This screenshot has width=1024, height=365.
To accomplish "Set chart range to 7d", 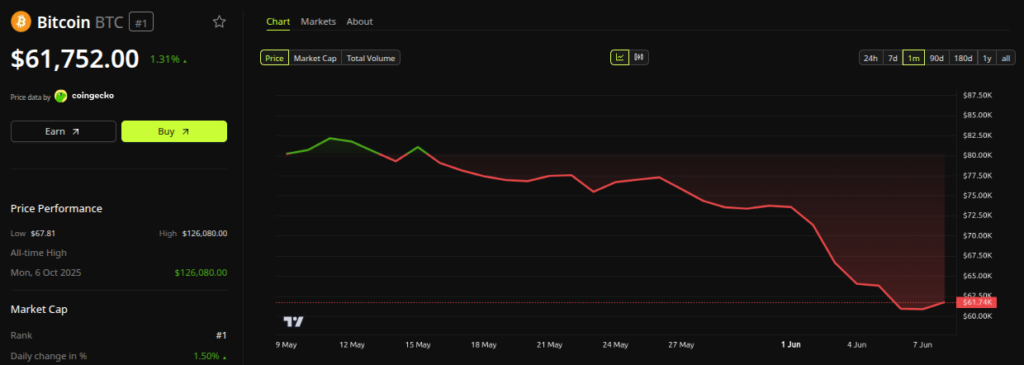I will [x=892, y=58].
